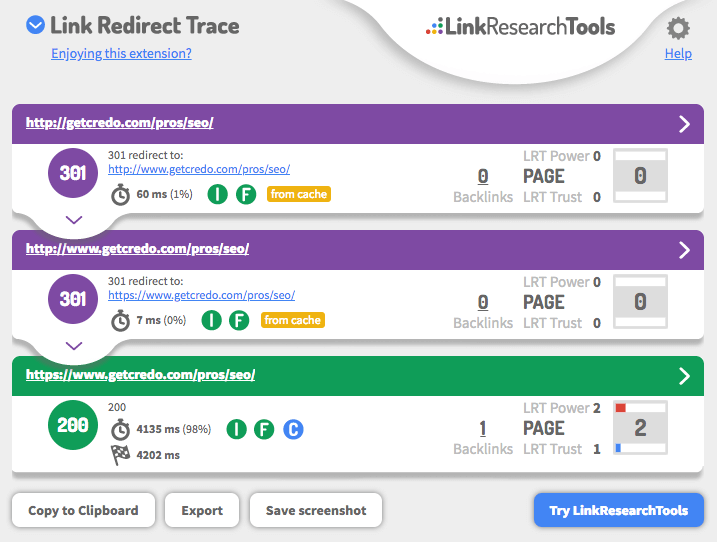This screenshot has width=717, height=542.
Task: Click the 301 status circle for www.getcredo.com
Action: (73, 299)
